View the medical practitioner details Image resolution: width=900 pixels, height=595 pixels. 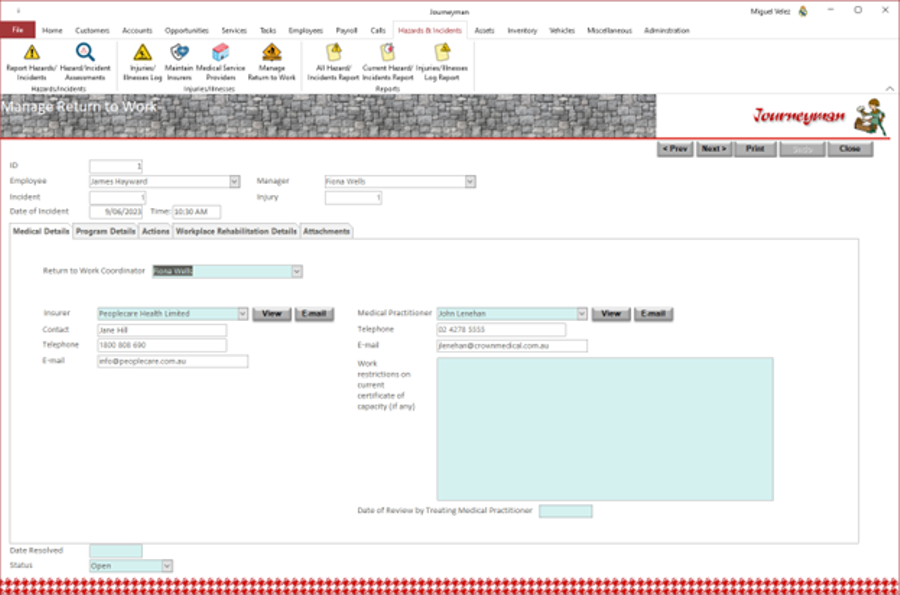pyautogui.click(x=611, y=314)
